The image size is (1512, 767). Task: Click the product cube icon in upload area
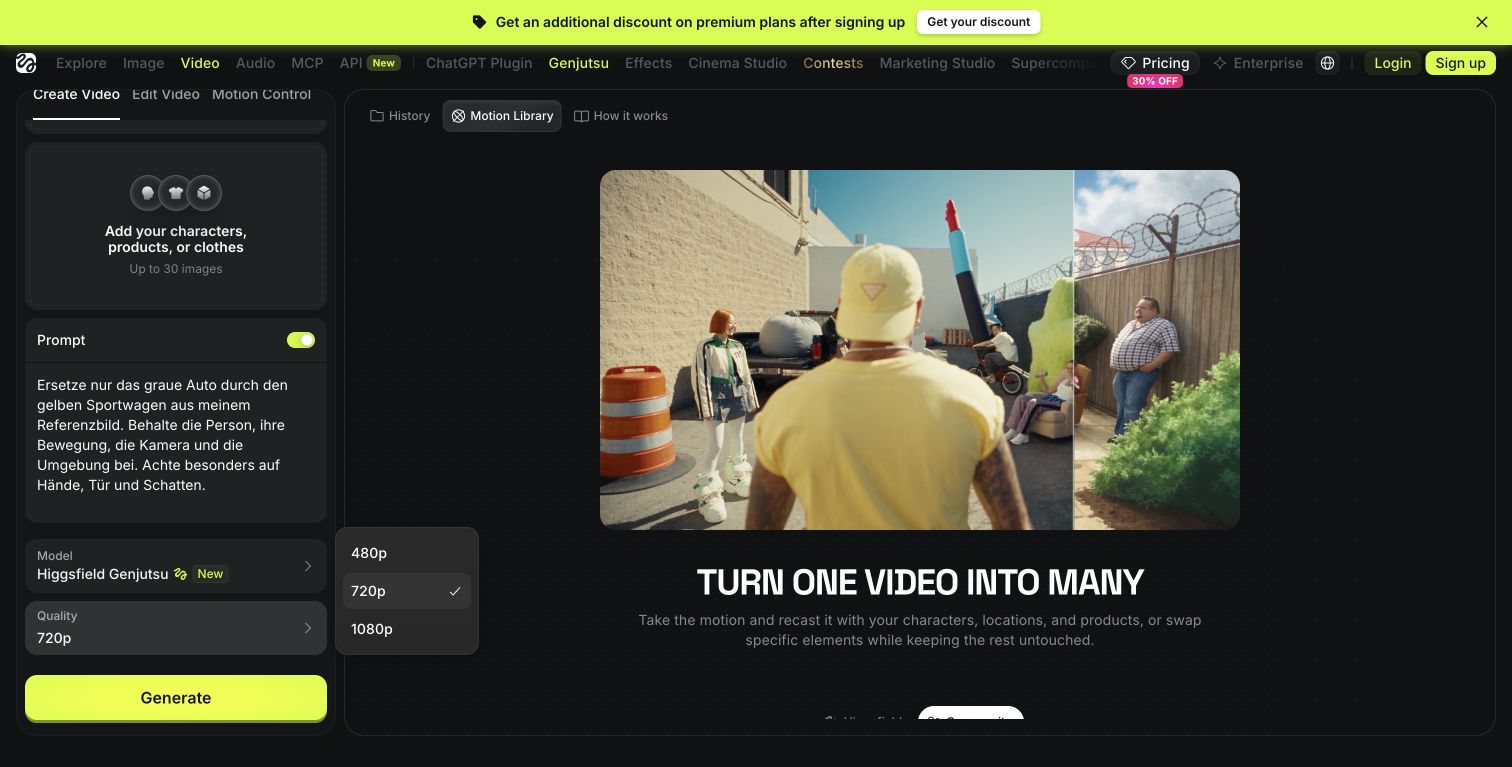pyautogui.click(x=204, y=193)
